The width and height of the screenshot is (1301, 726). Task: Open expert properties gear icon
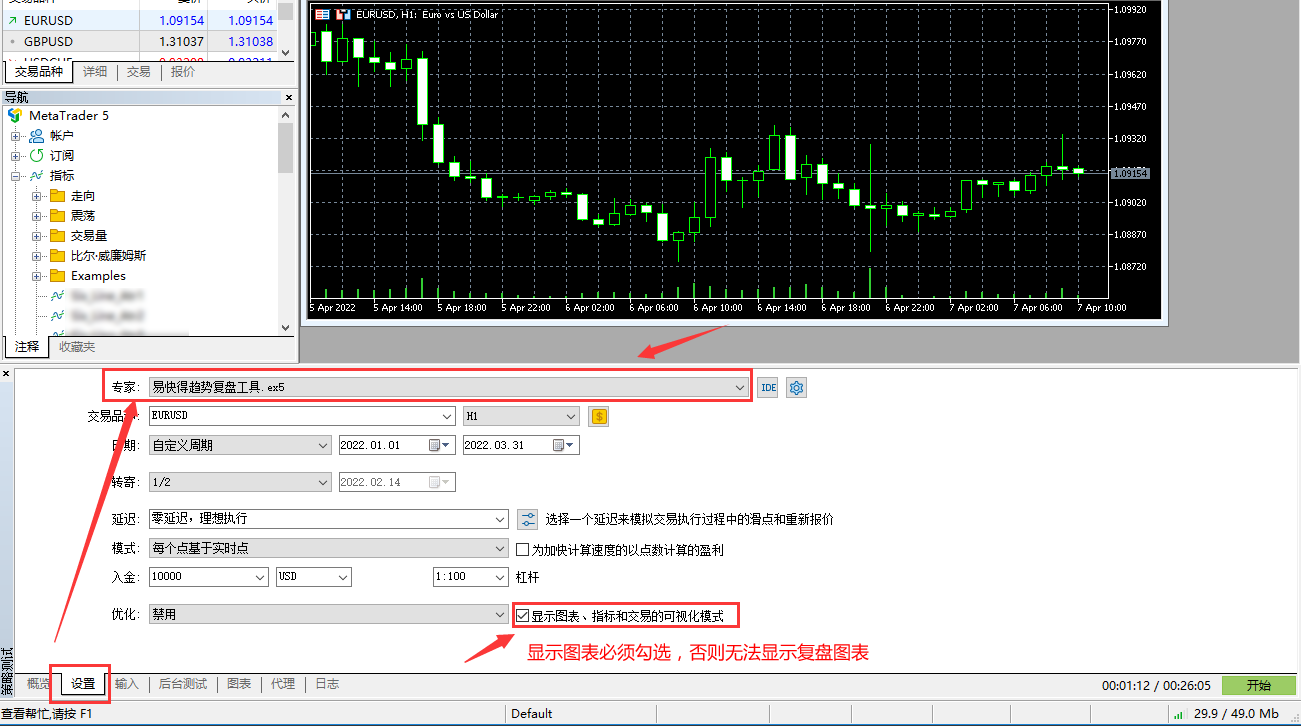[x=796, y=388]
